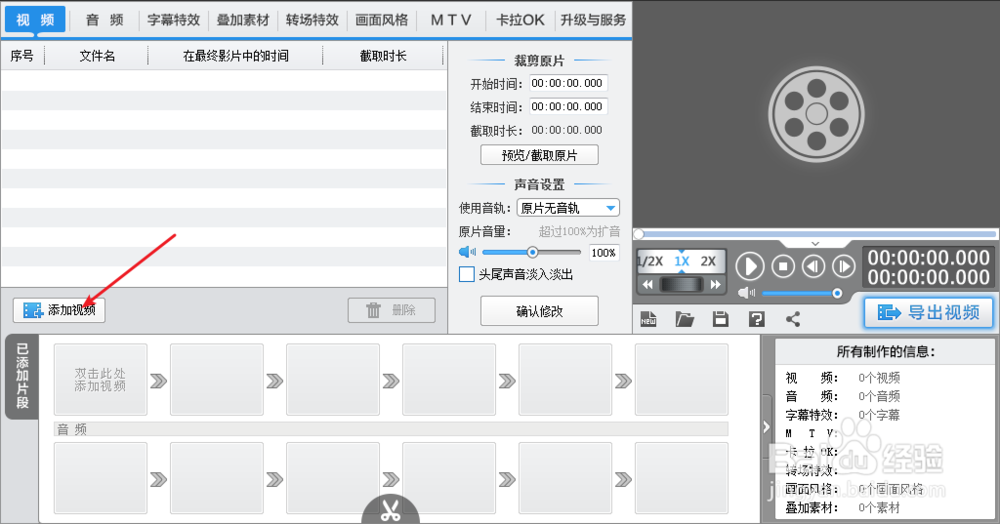Image resolution: width=1000 pixels, height=524 pixels.
Task: Click the 确认修改 button
Action: pos(539,311)
